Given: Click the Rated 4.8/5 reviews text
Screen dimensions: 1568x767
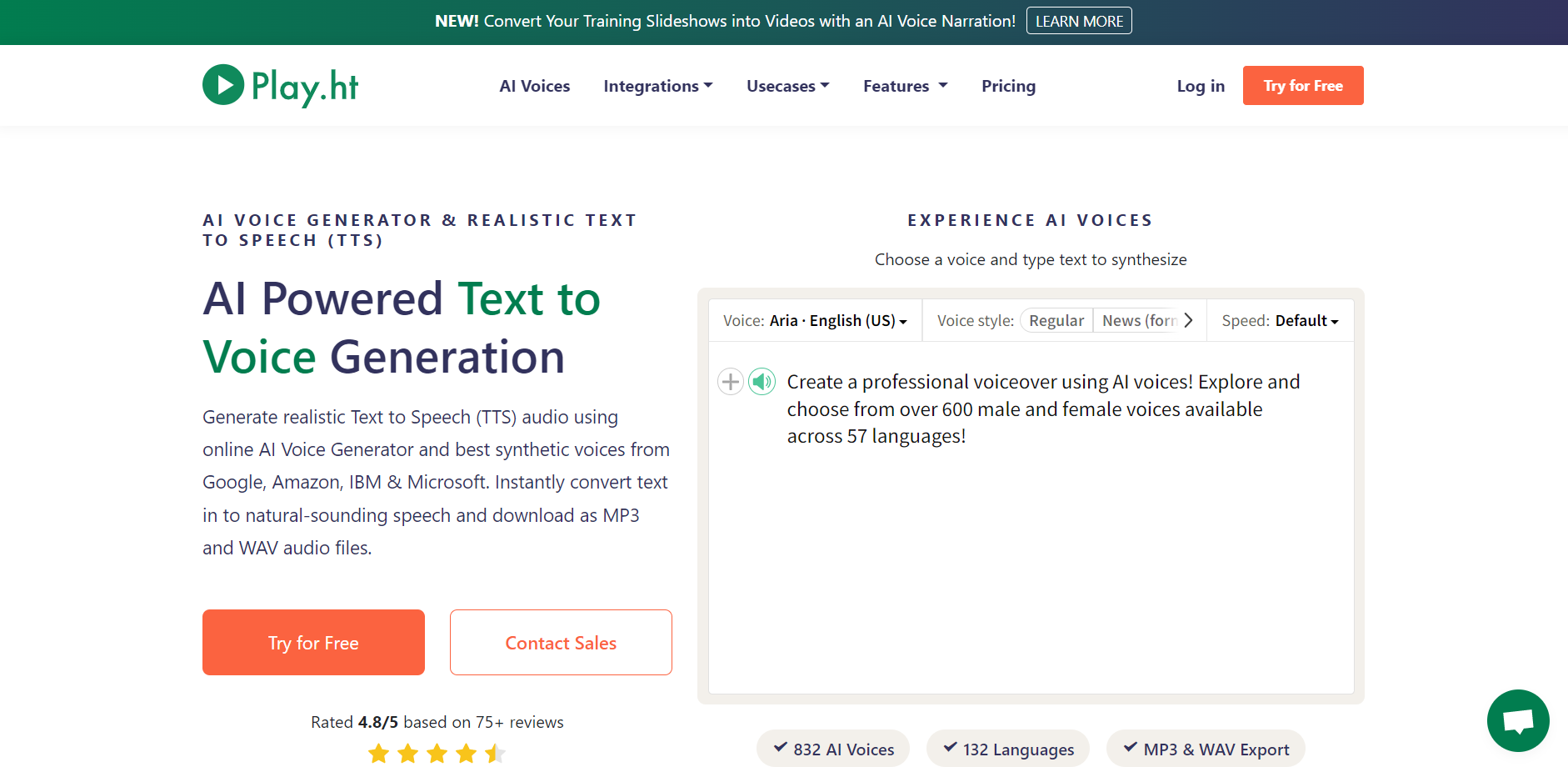Looking at the screenshot, I should pyautogui.click(x=437, y=722).
